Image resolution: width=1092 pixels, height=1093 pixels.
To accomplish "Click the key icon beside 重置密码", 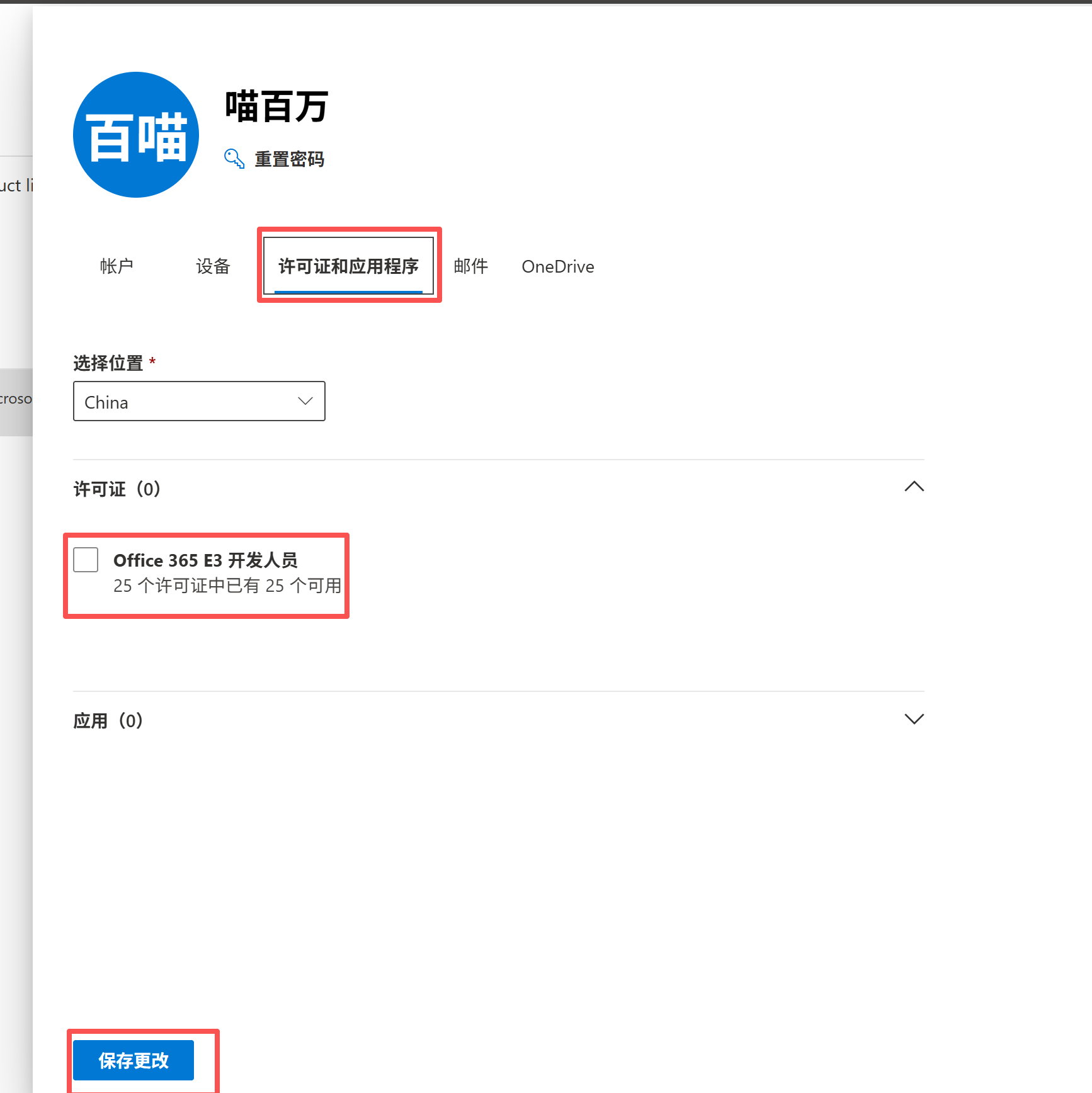I will [x=233, y=159].
